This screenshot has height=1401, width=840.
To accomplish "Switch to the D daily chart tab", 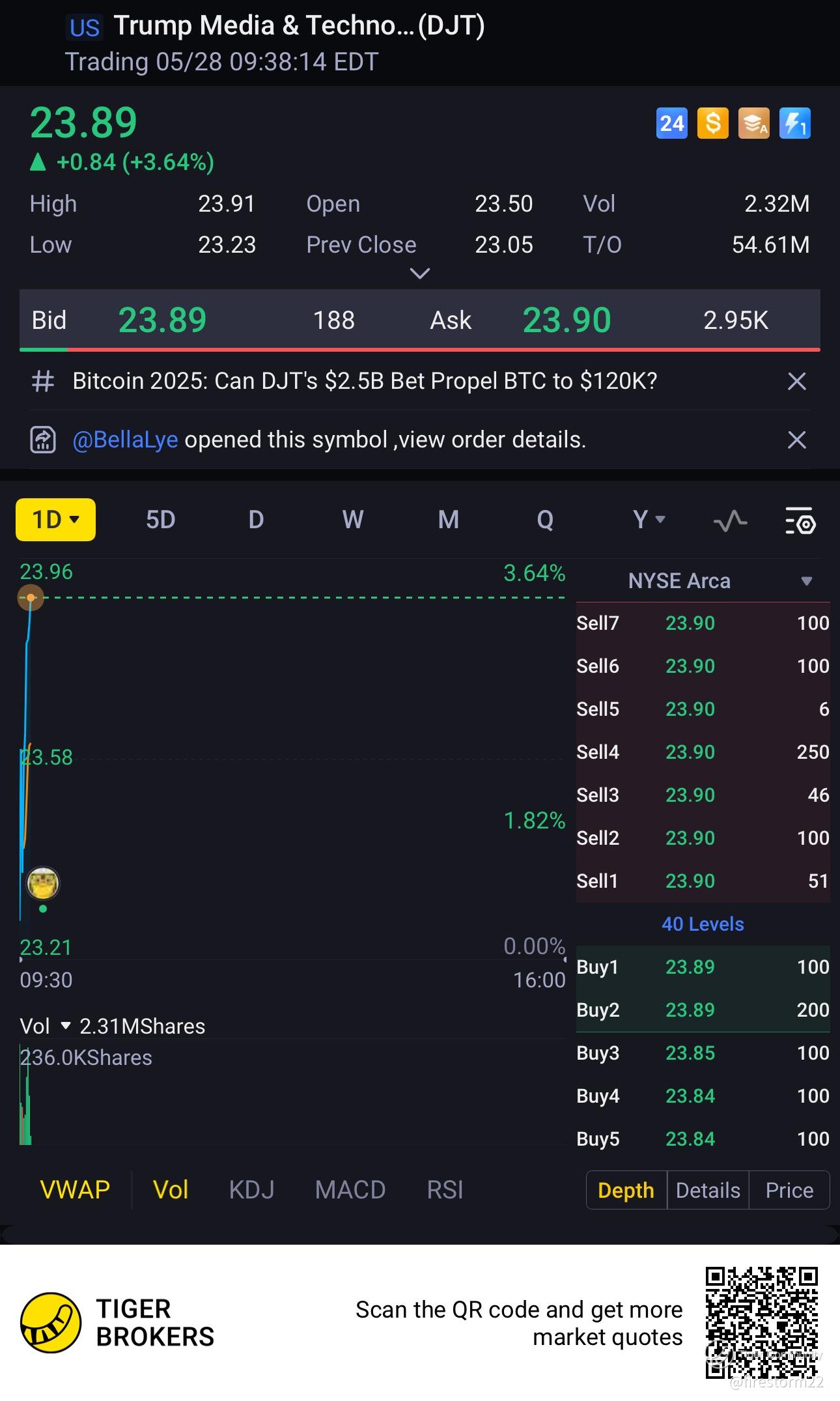I will click(x=256, y=520).
